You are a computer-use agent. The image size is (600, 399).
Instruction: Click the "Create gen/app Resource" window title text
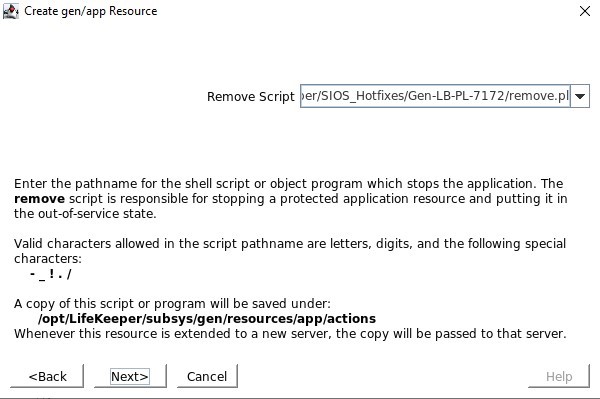(91, 11)
